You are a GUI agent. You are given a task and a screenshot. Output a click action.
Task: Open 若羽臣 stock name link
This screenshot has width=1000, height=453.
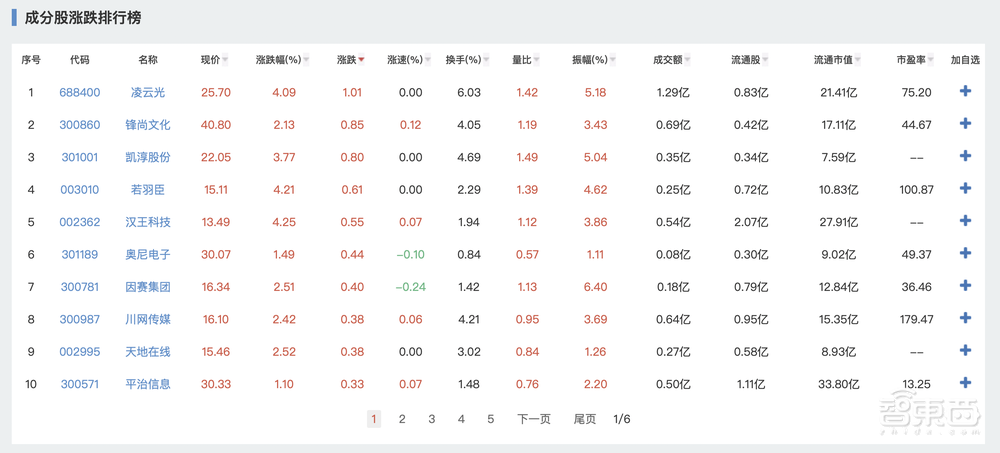click(148, 189)
